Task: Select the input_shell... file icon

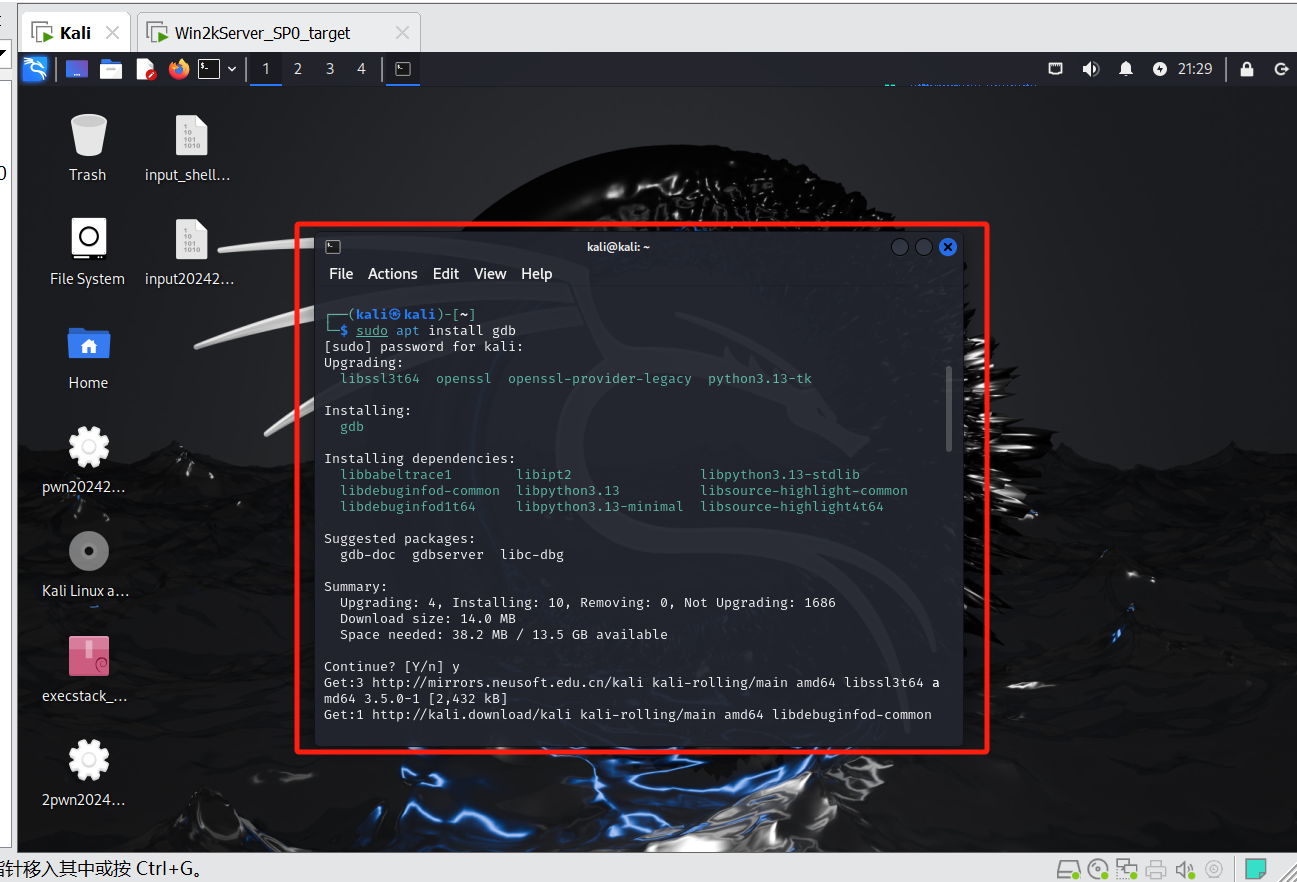Action: (189, 148)
